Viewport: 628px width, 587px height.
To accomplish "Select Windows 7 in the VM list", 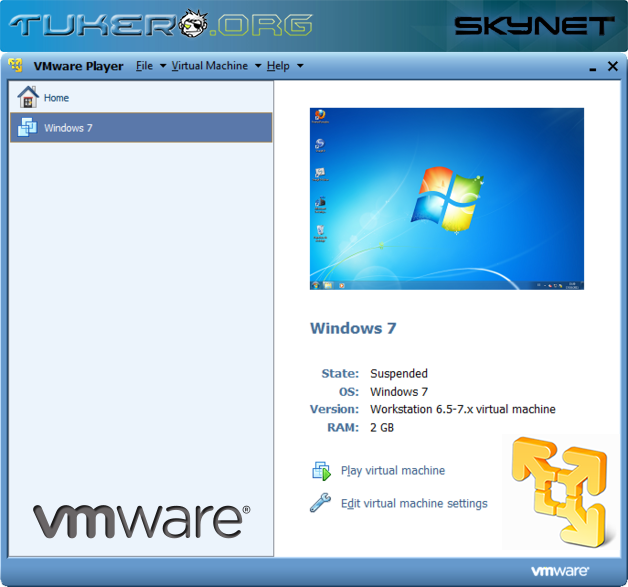I will click(x=141, y=128).
